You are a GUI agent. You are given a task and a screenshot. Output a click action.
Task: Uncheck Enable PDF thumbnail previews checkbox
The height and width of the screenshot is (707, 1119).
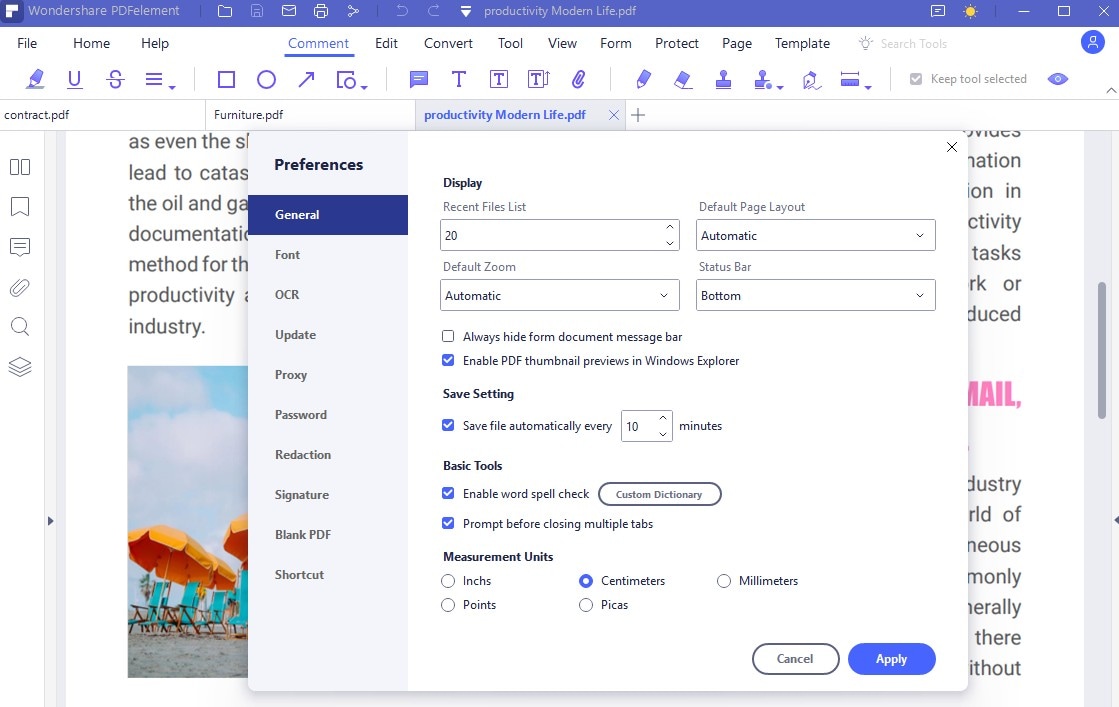(448, 360)
